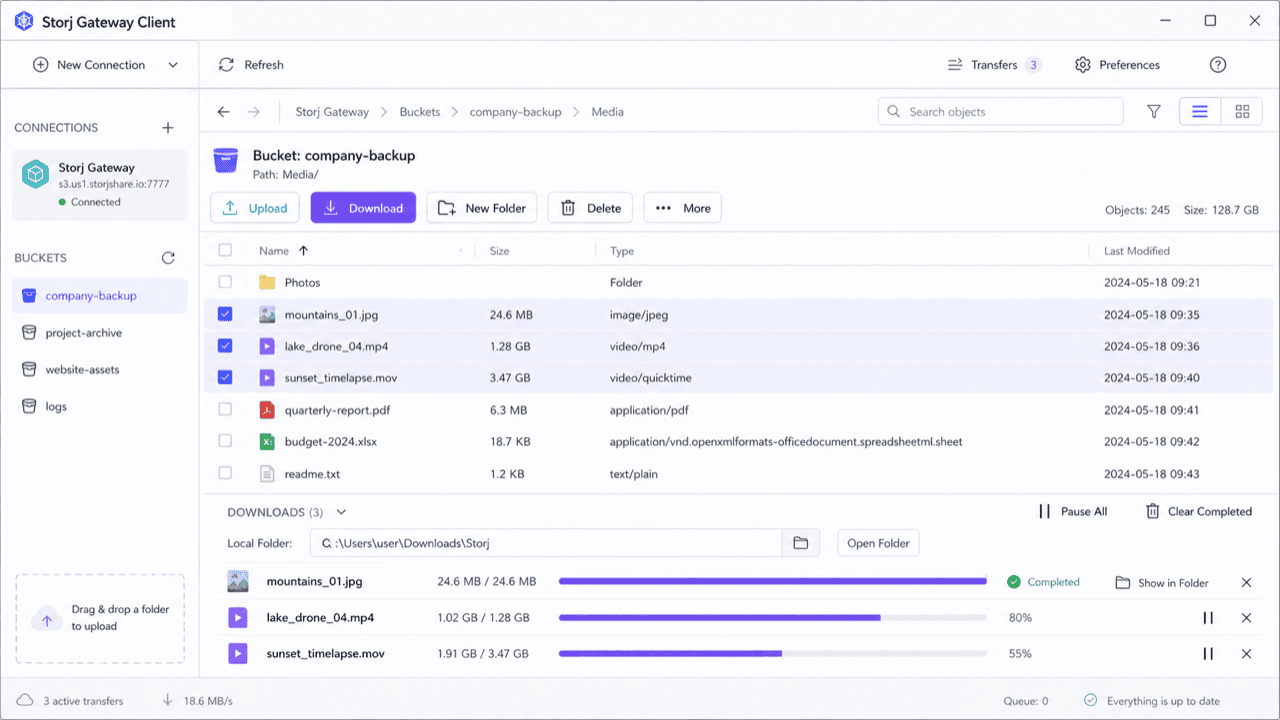Remove mountains_01.jpg from downloads
This screenshot has width=1280, height=720.
[x=1246, y=582]
